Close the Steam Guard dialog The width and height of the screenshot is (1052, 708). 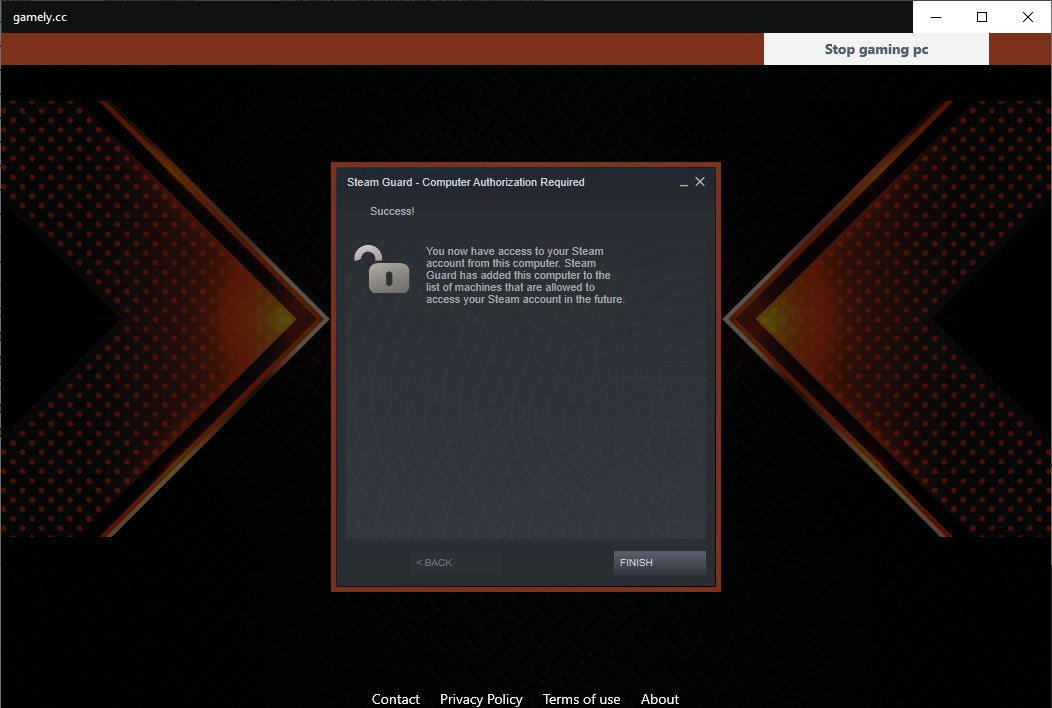tap(700, 181)
